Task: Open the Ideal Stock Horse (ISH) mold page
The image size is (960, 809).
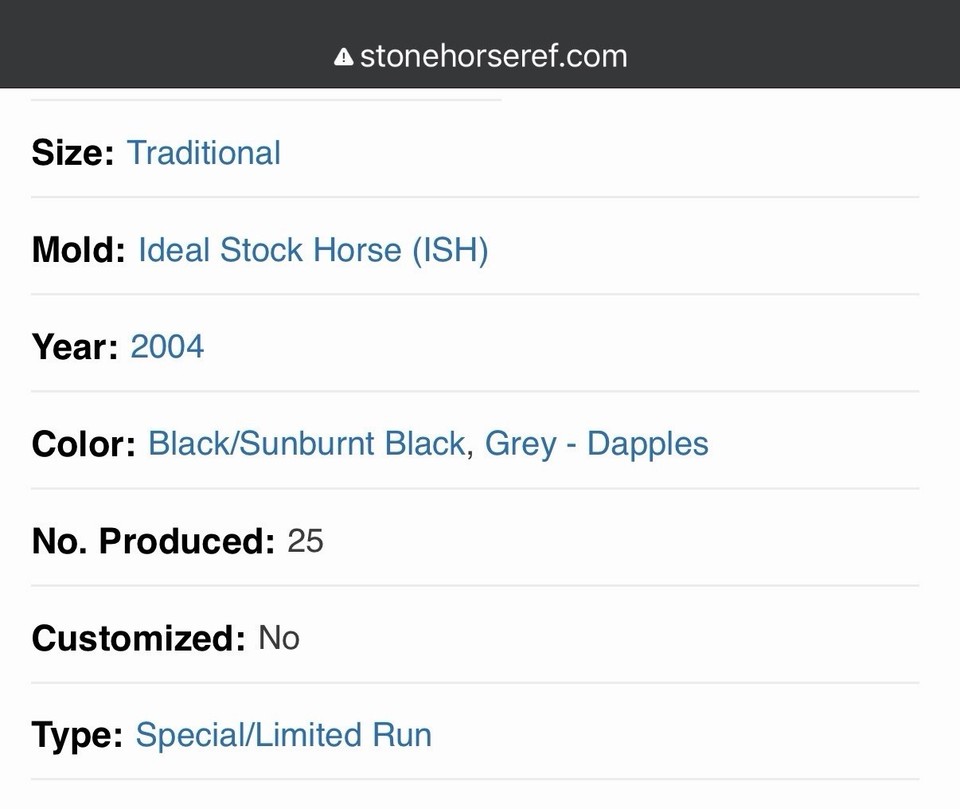Action: [313, 250]
